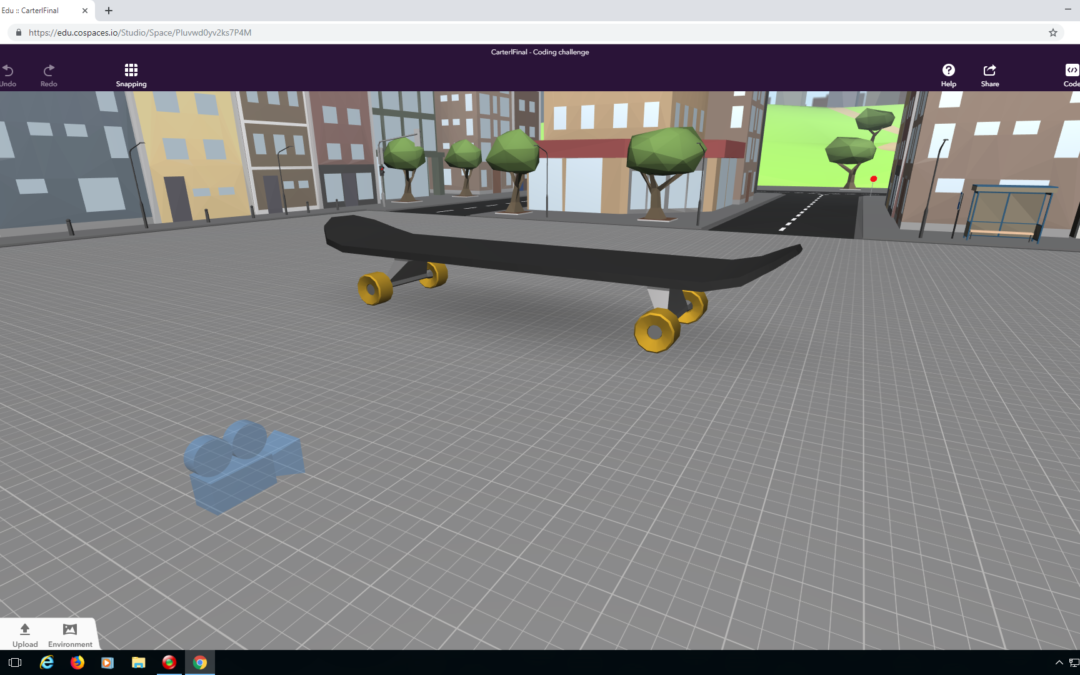Launch Internet Explorer from taskbar

point(46,663)
